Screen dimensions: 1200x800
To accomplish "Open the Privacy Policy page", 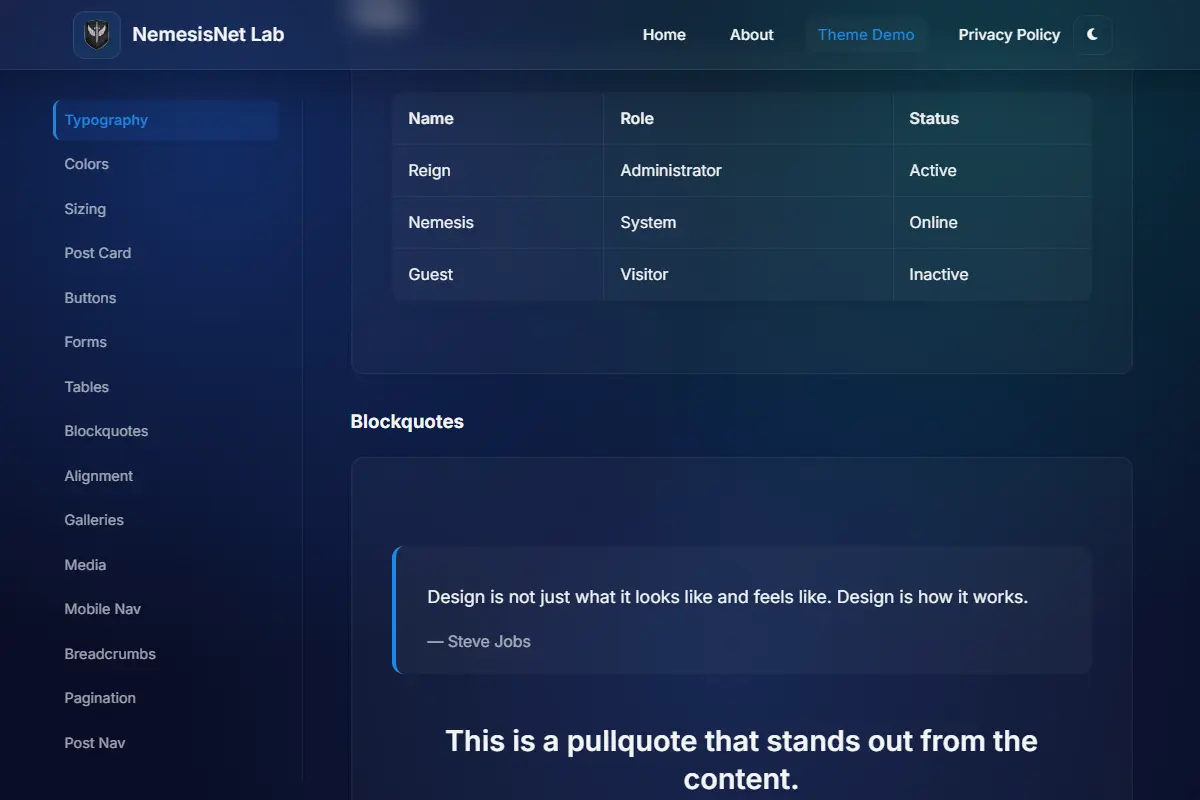I will 1009,35.
